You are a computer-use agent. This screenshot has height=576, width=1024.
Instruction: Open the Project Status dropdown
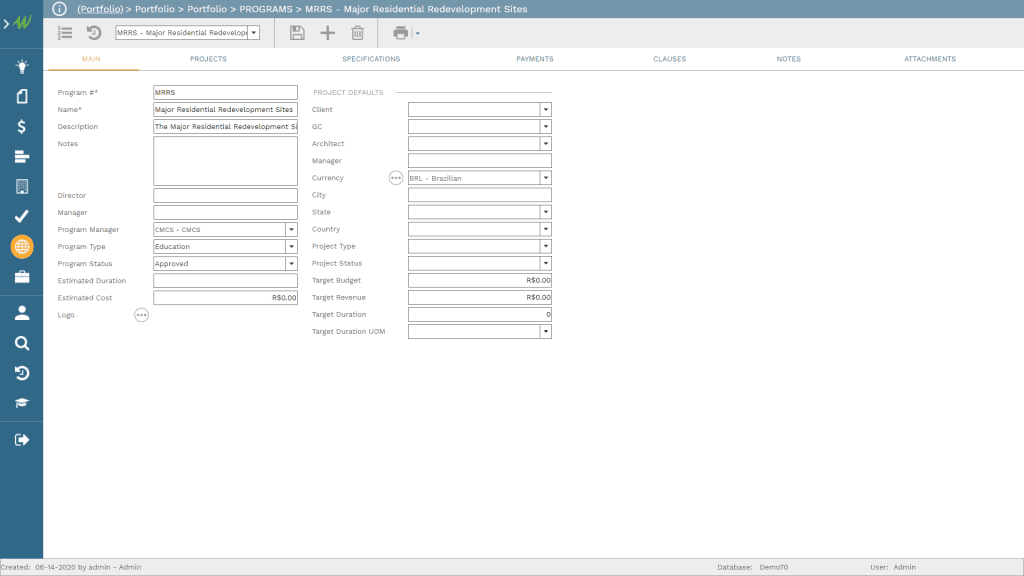point(545,263)
